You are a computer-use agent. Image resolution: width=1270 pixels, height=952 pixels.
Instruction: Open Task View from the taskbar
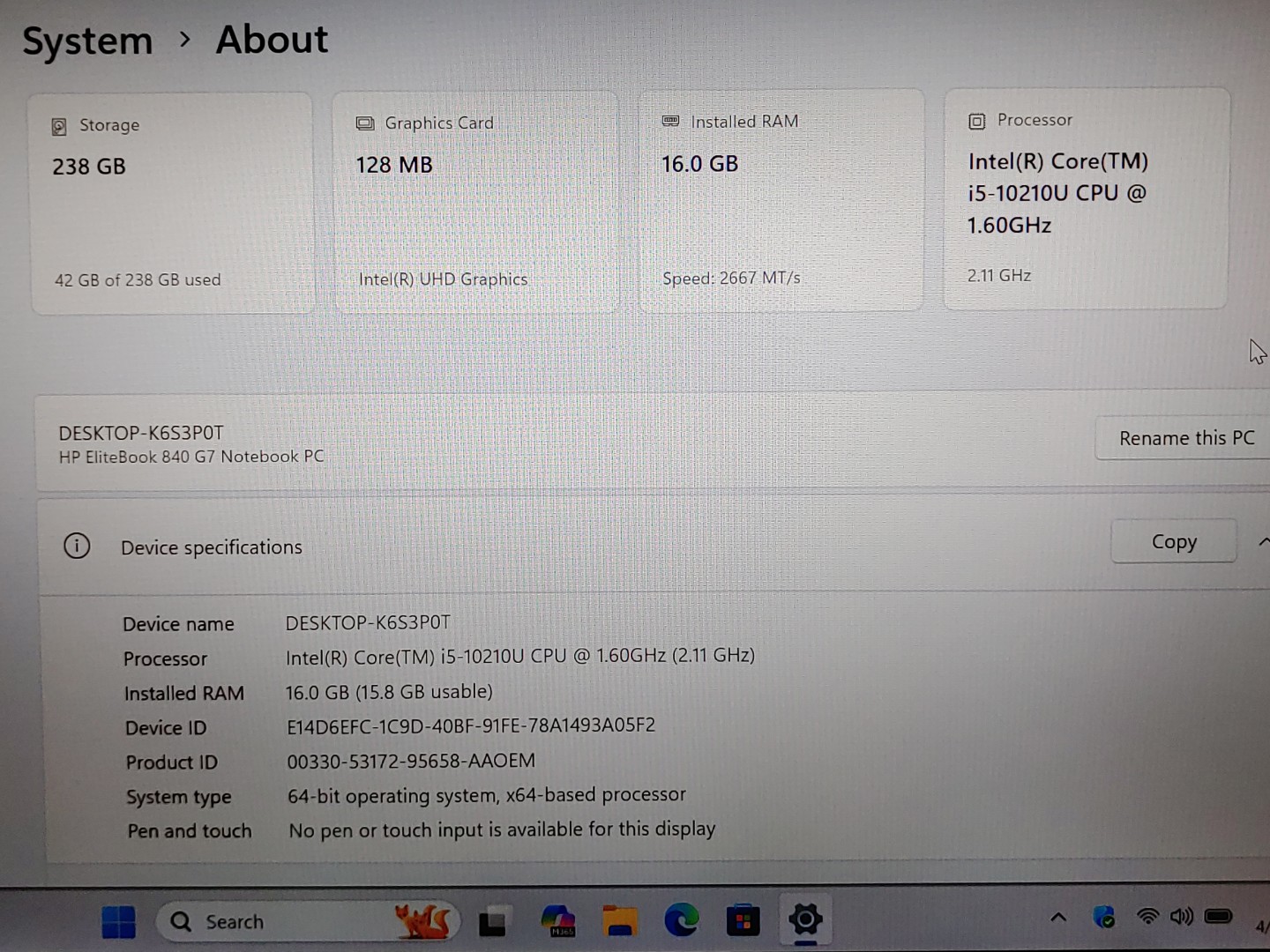click(x=492, y=922)
